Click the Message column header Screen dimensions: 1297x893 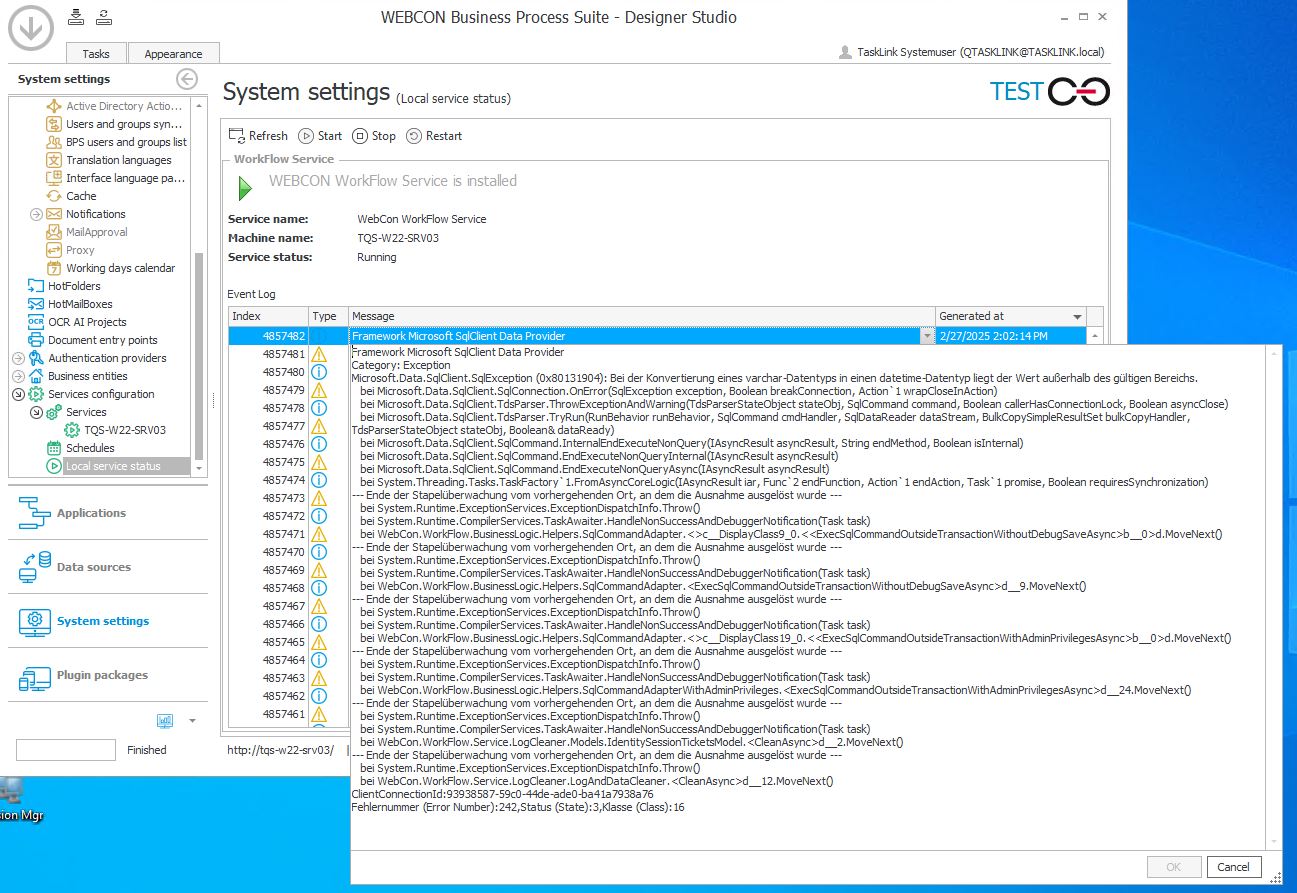point(641,316)
